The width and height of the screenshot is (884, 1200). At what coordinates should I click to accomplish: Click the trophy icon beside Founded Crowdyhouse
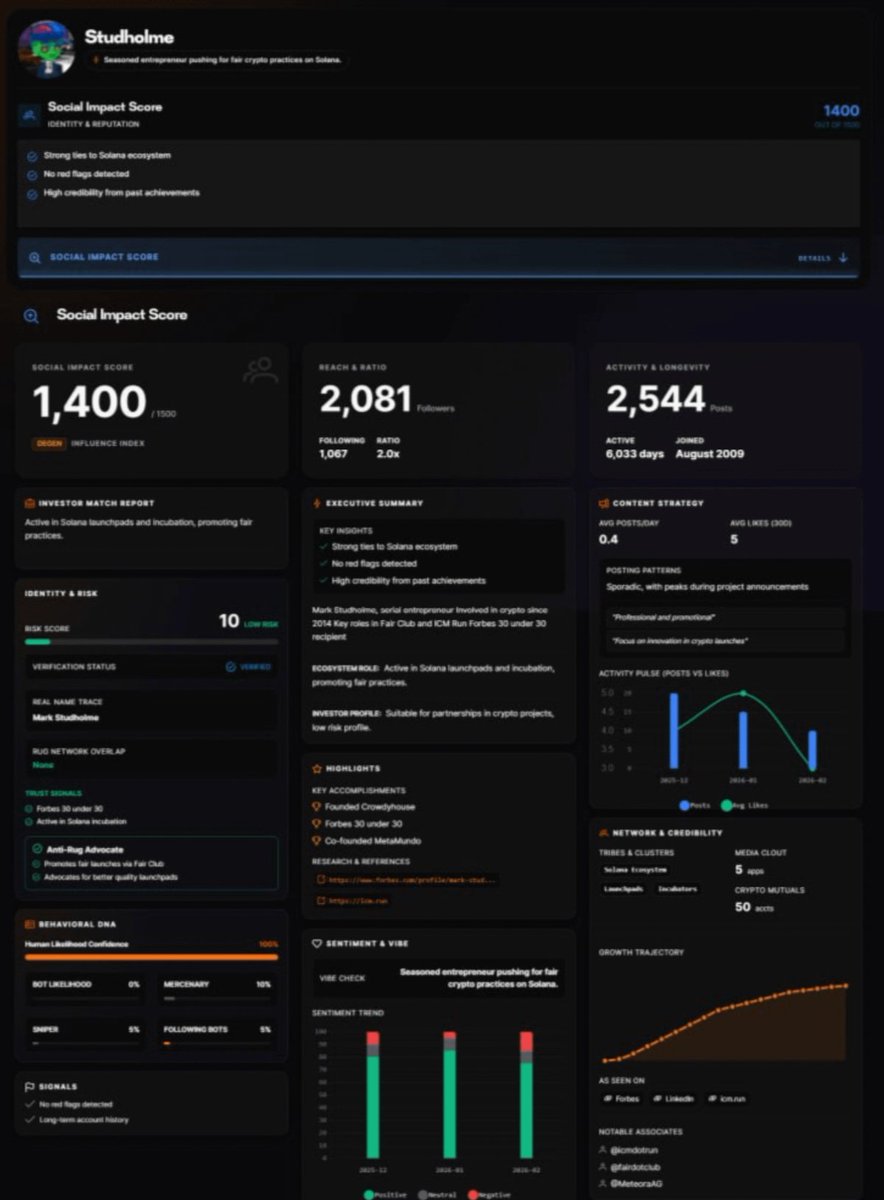point(317,807)
